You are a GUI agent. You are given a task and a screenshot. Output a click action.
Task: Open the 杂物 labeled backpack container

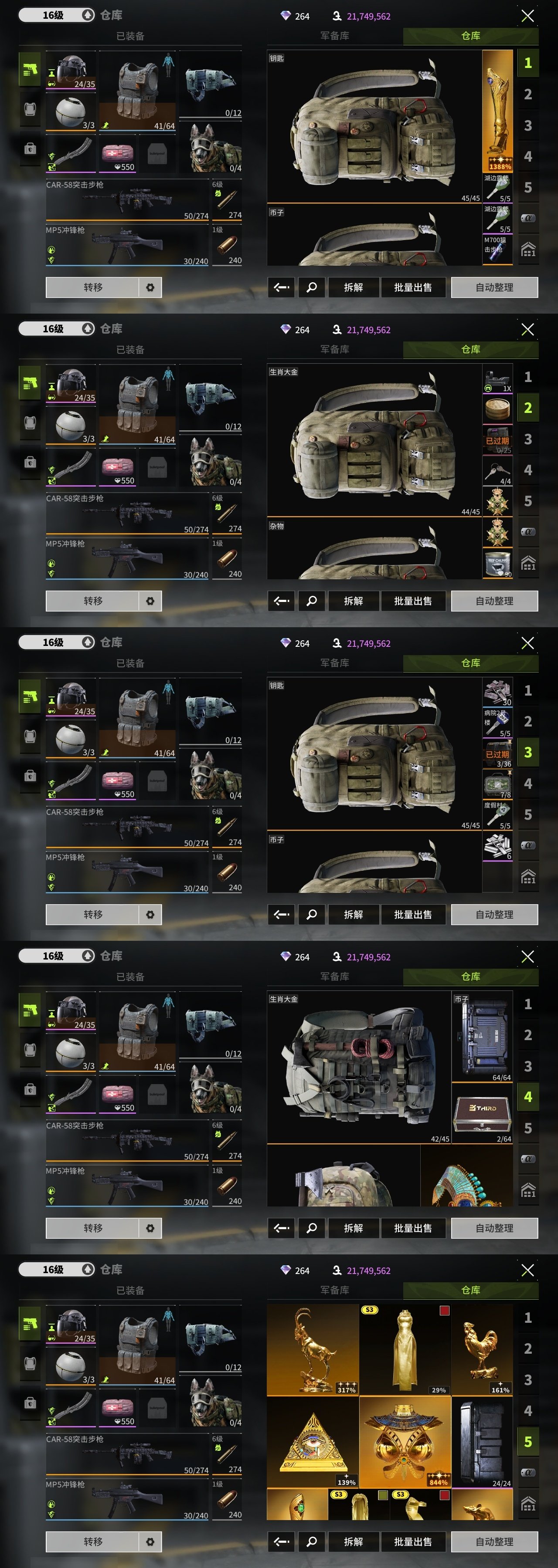point(374,548)
